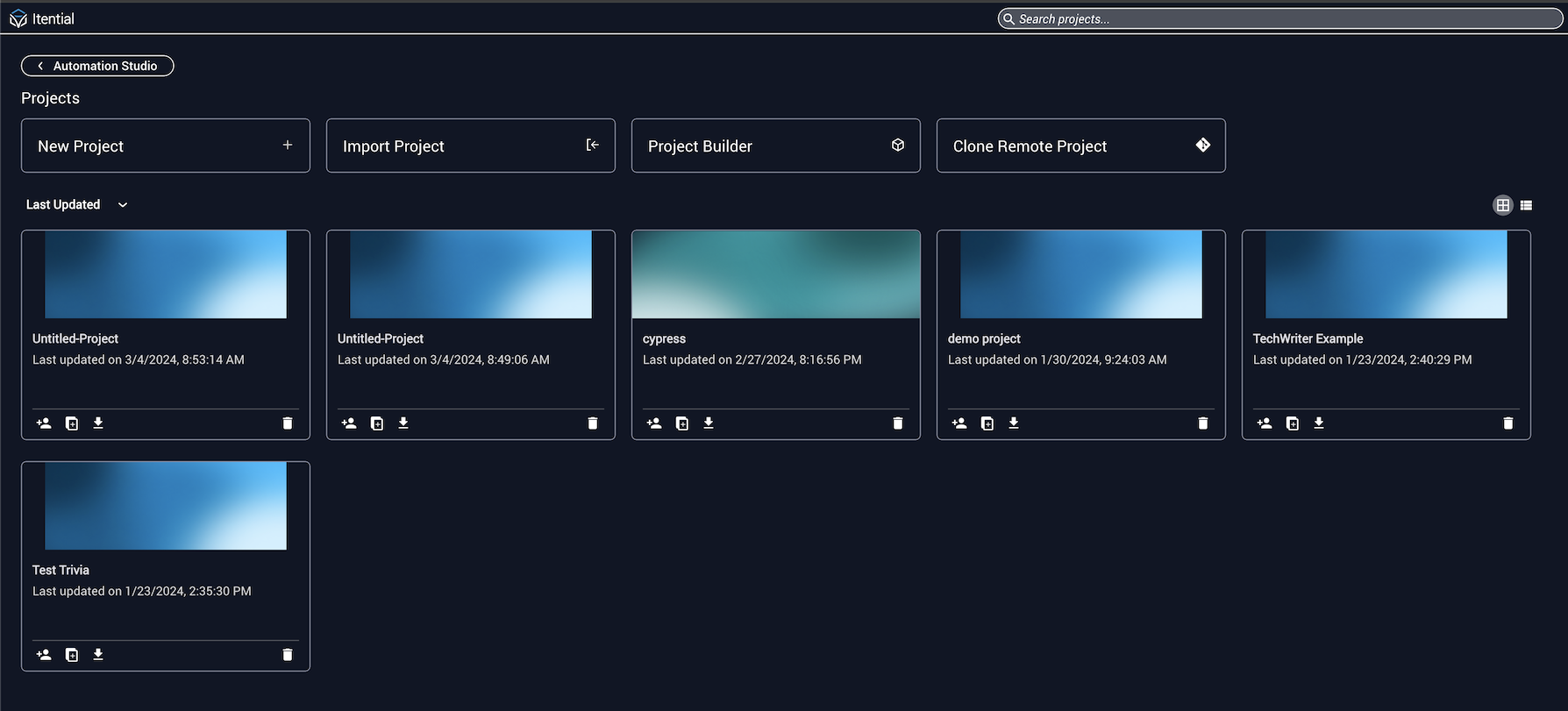The image size is (1568, 711).
Task: Switch to grid view layout
Action: [x=1502, y=205]
